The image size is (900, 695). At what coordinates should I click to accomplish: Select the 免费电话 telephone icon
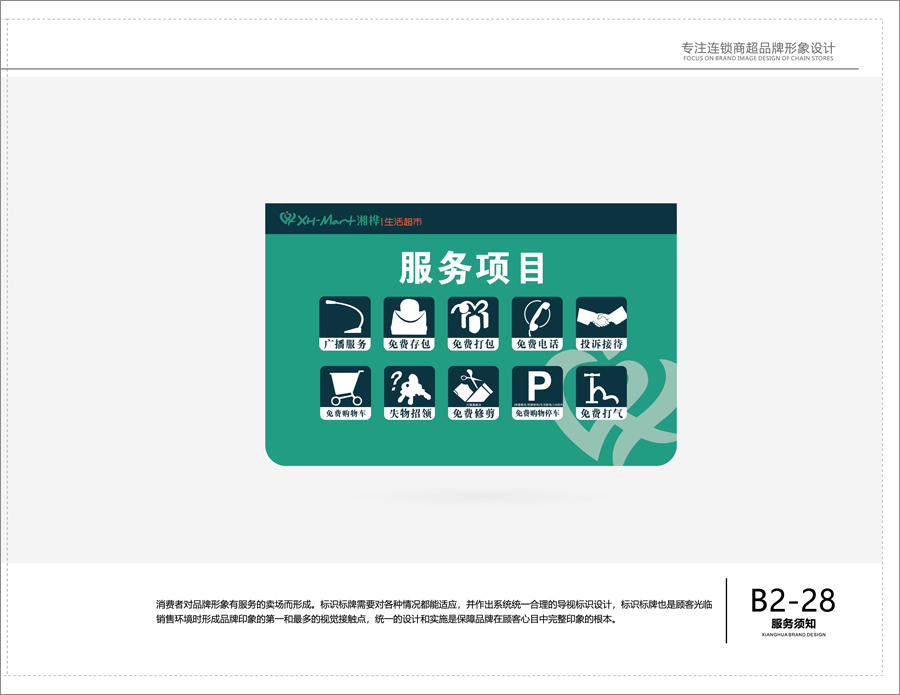click(x=537, y=324)
